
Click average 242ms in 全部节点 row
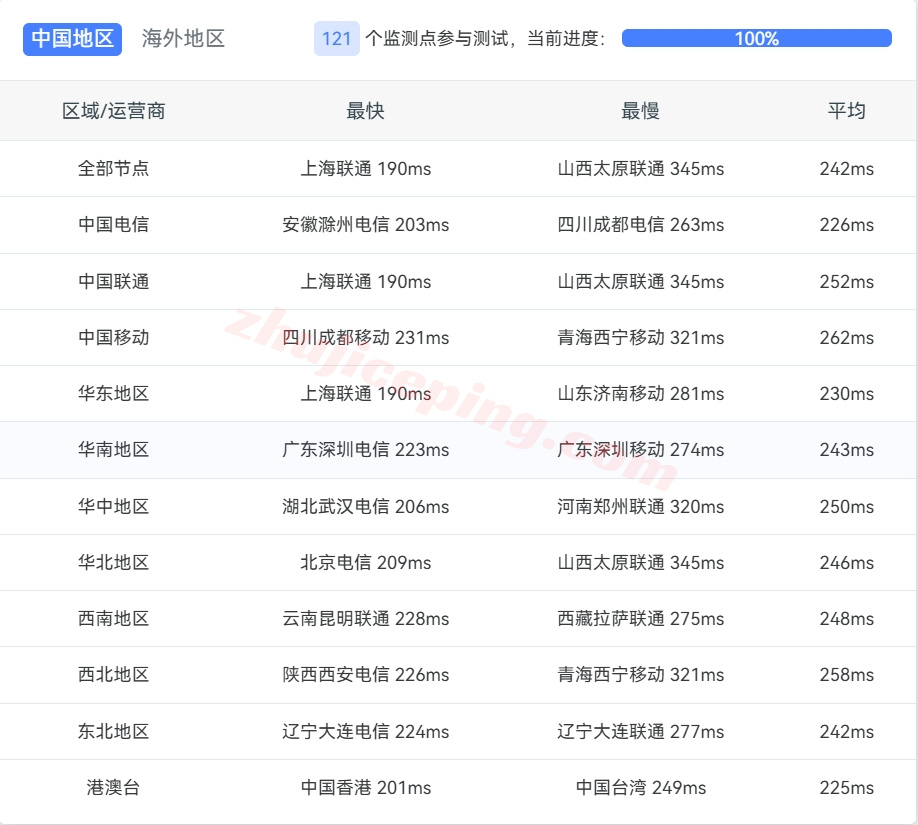[x=847, y=169]
